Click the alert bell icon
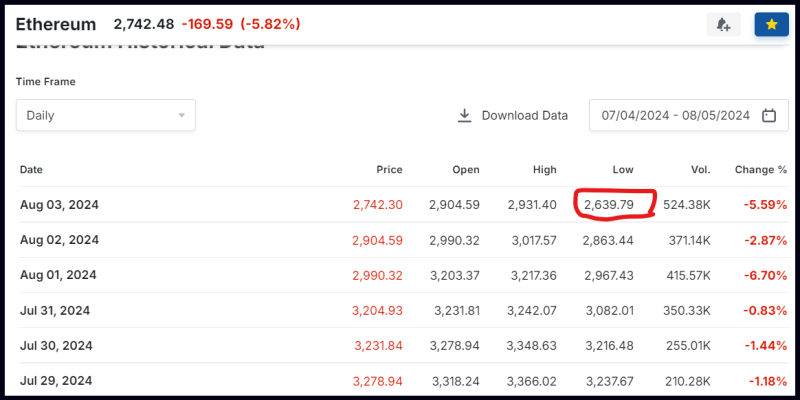 click(x=723, y=24)
